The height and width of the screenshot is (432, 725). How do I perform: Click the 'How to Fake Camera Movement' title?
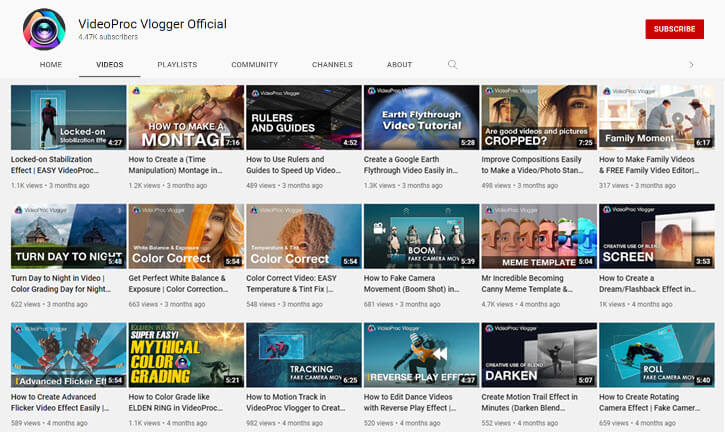(x=420, y=283)
